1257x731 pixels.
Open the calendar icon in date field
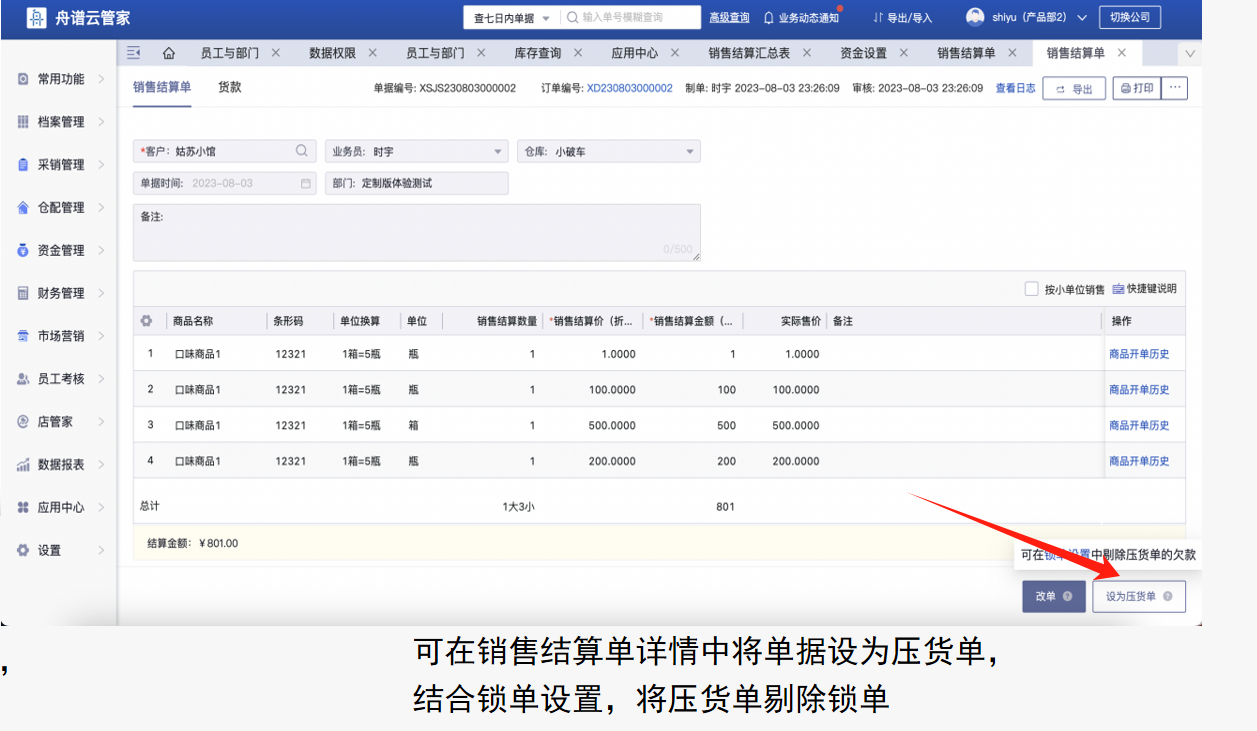(306, 184)
